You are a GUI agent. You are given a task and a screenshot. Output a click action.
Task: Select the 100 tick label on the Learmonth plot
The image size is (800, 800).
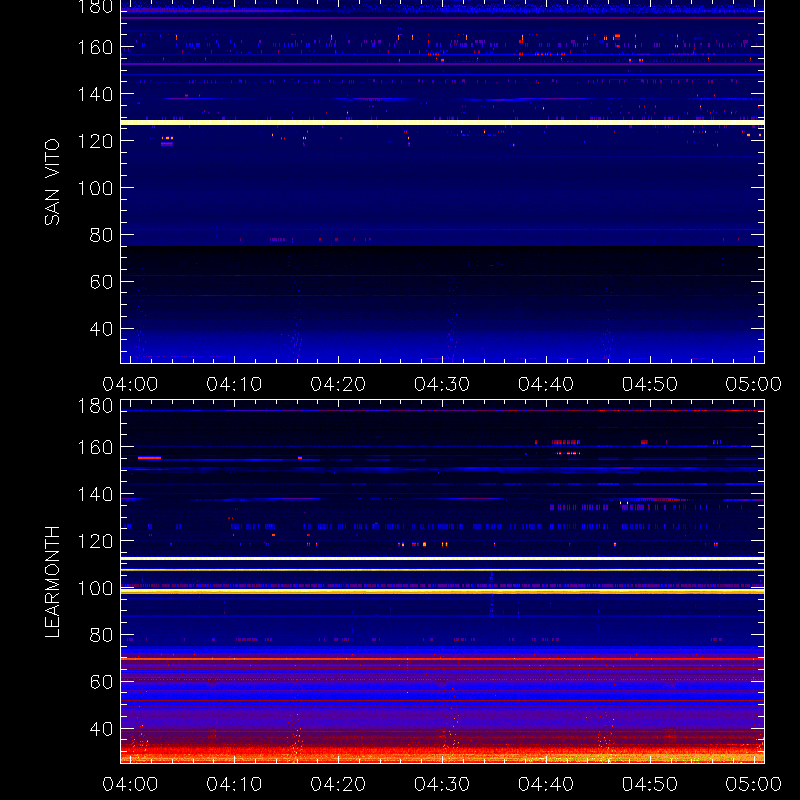point(95,588)
